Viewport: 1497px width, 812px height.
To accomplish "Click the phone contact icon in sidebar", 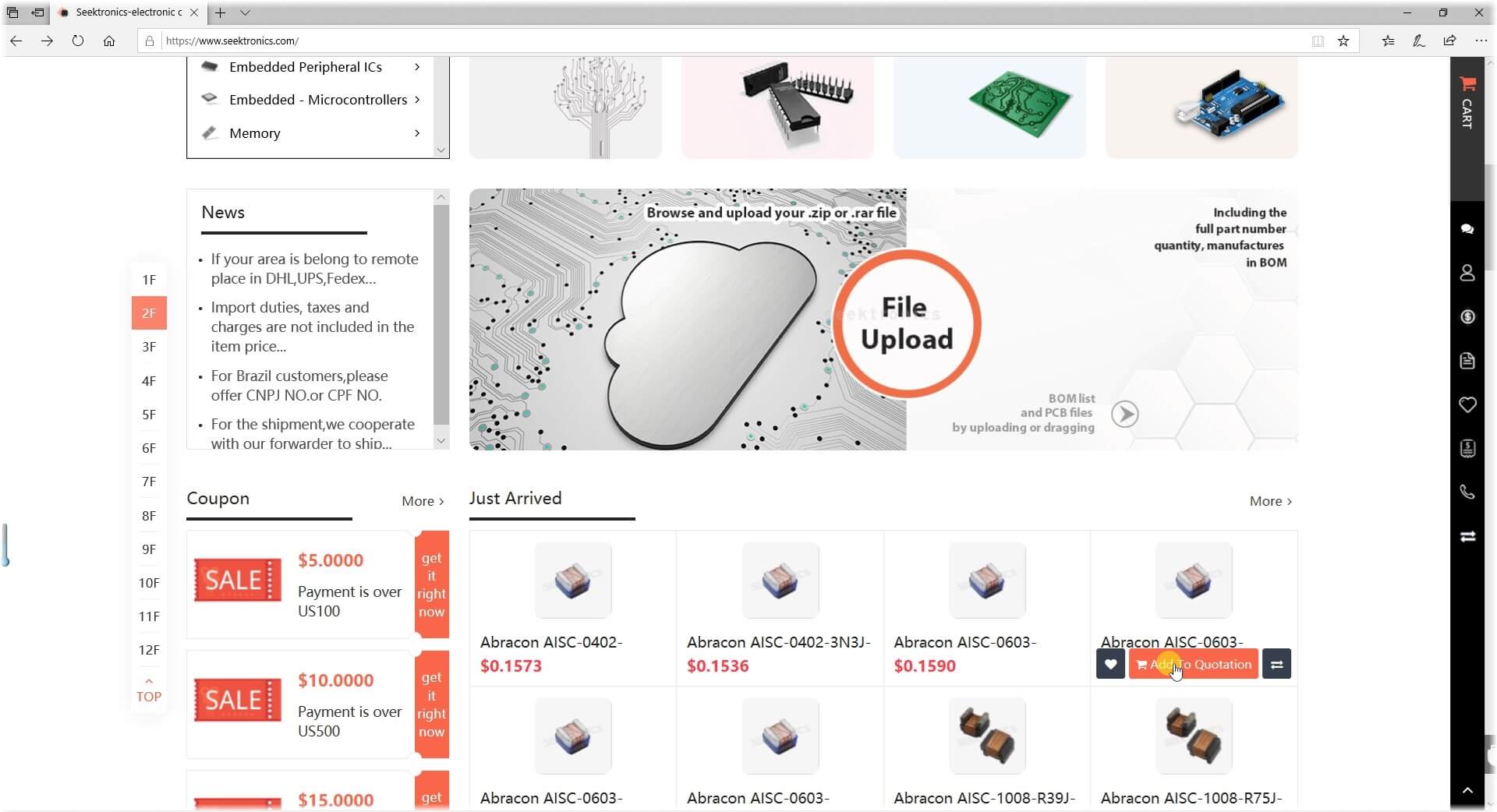I will point(1467,492).
